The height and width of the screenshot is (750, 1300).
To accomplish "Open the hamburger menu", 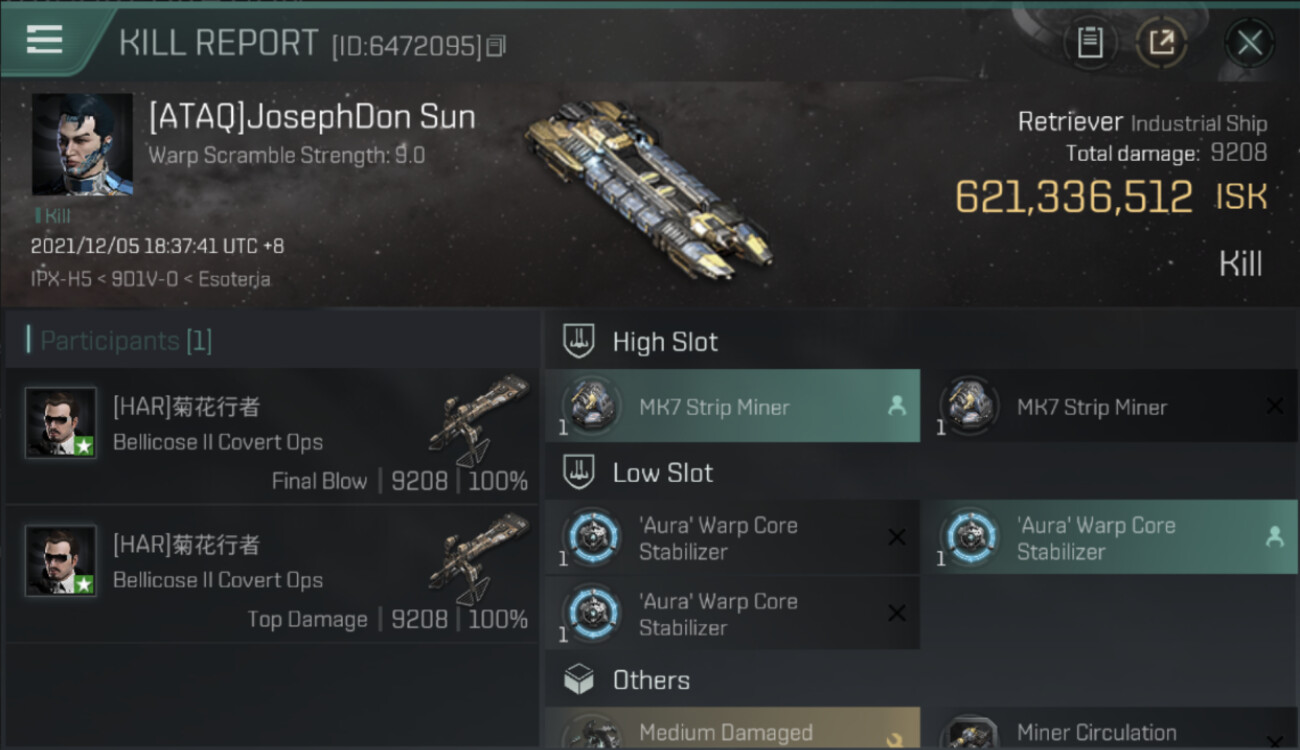I will click(x=45, y=40).
